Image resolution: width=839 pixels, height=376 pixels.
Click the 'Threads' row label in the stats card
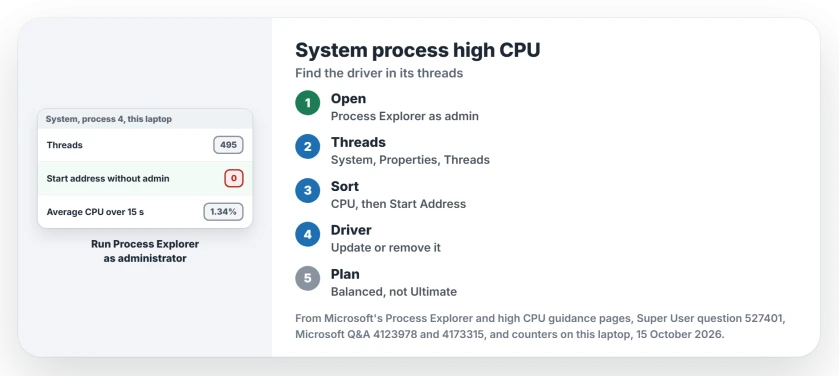(65, 145)
